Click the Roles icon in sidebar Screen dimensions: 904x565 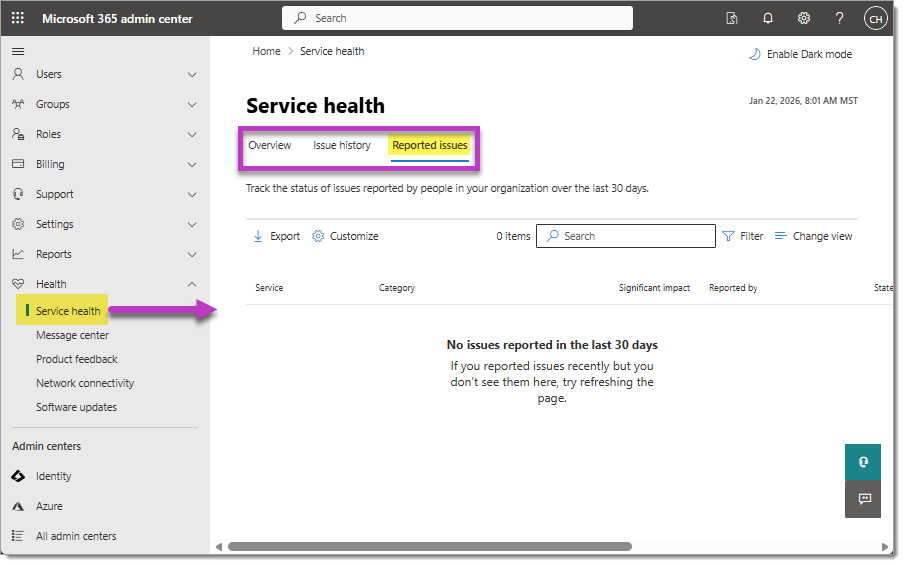18,134
